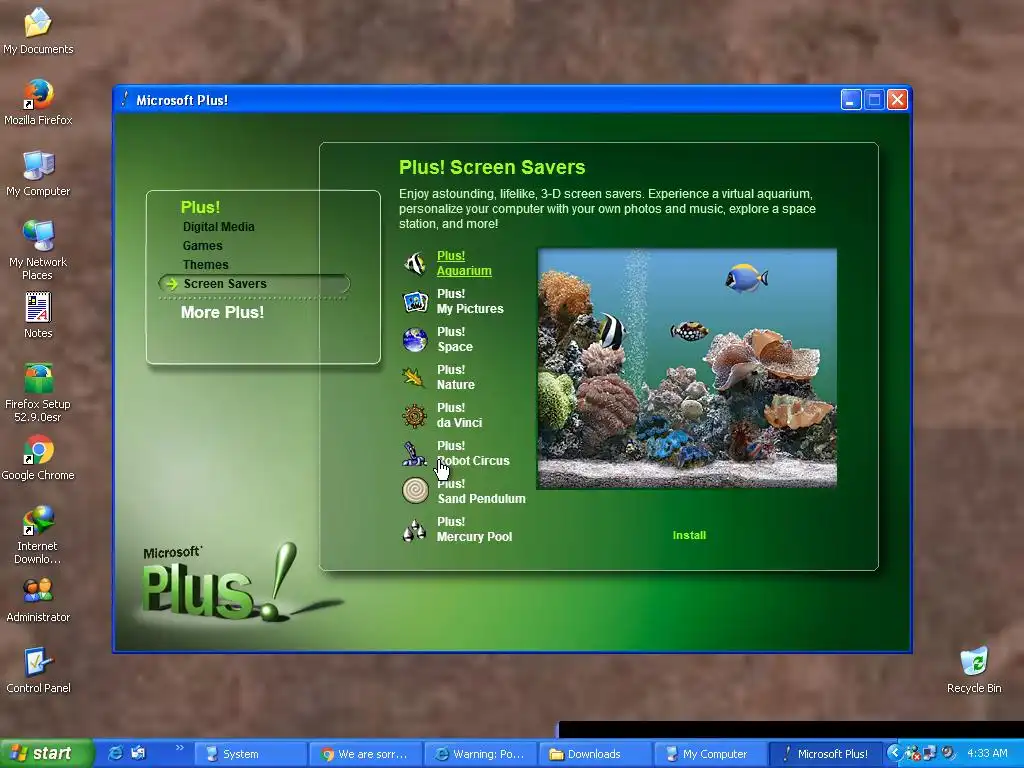Close the Microsoft Plus! window
This screenshot has height=768, width=1024.
coord(897,100)
